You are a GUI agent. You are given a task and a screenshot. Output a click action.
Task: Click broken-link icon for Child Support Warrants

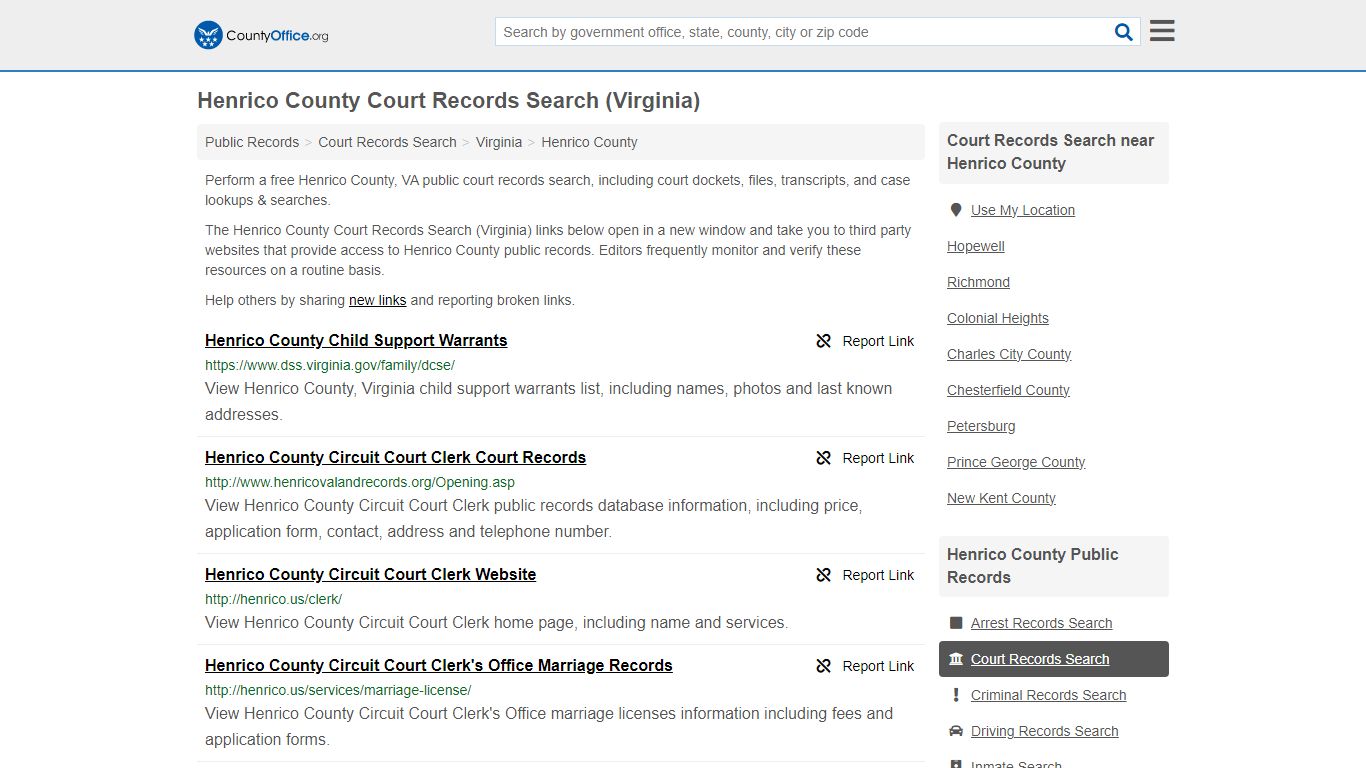(824, 341)
